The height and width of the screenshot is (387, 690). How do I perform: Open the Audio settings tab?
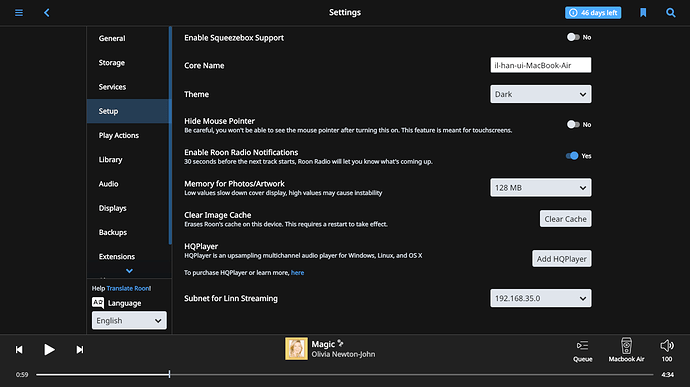click(128, 184)
